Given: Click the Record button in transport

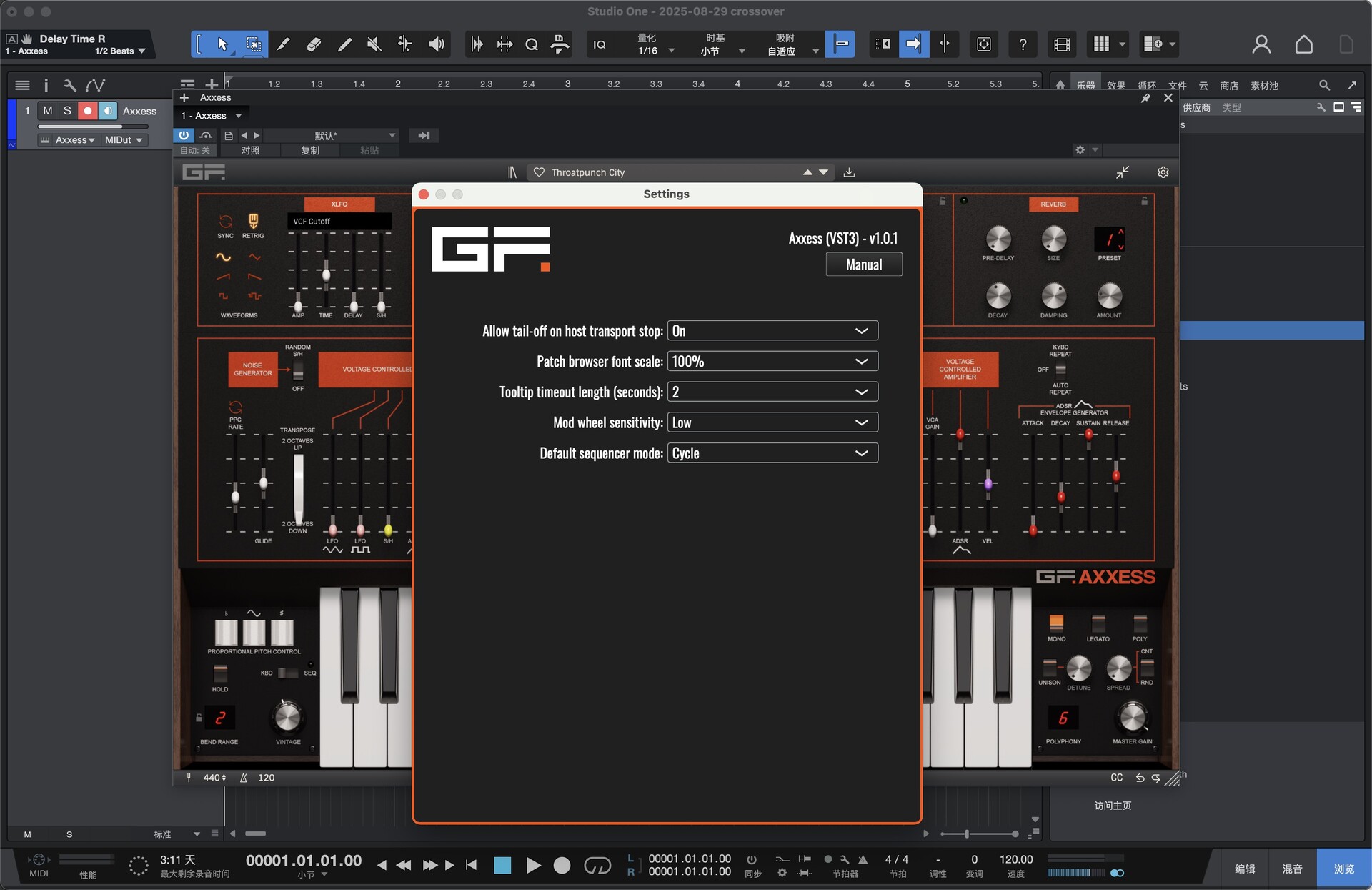Looking at the screenshot, I should coord(562,866).
